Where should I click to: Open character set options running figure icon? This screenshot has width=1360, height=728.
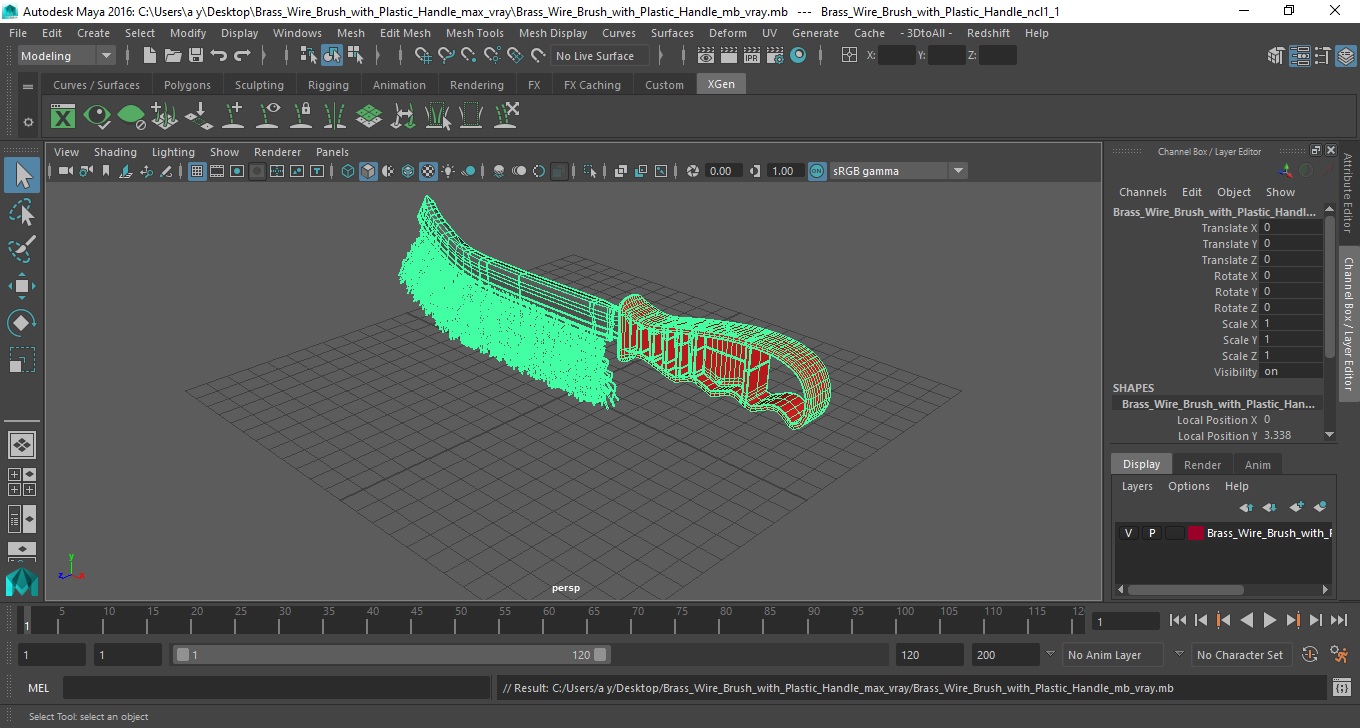(1340, 655)
